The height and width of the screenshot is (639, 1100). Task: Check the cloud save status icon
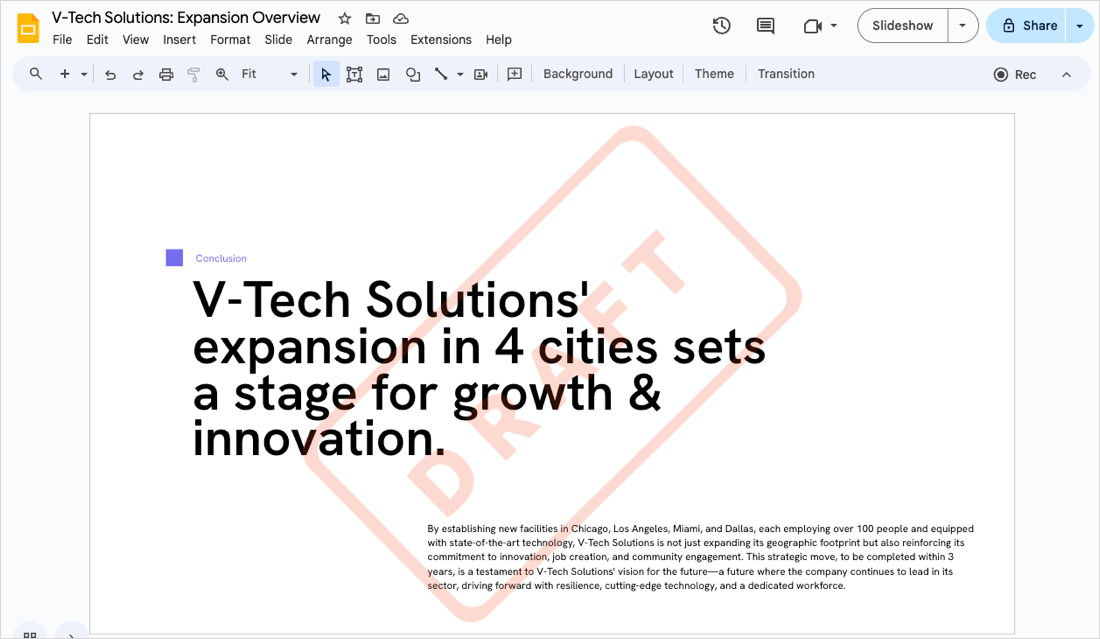(401, 19)
